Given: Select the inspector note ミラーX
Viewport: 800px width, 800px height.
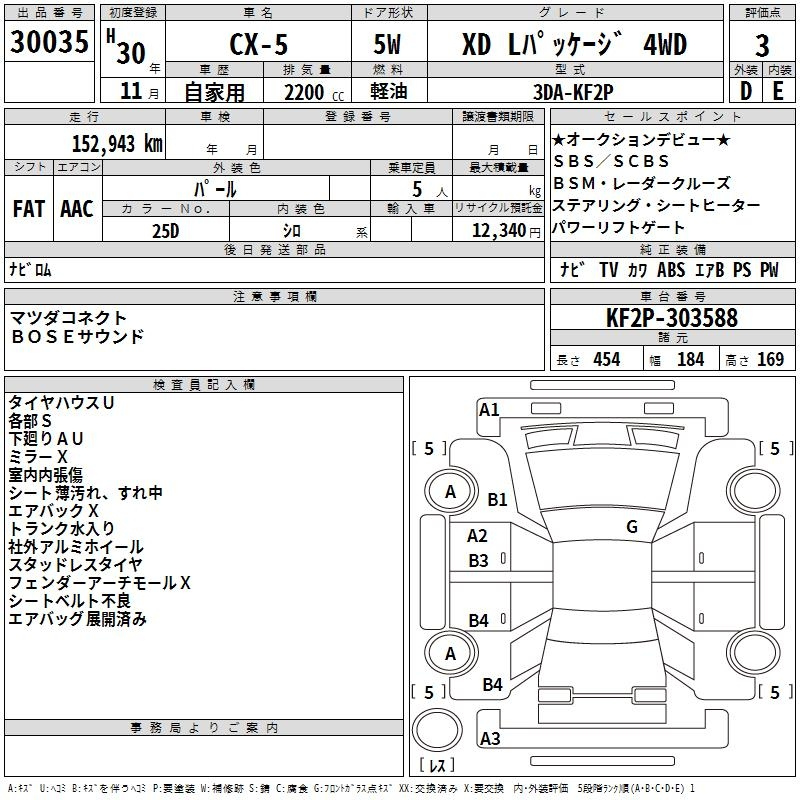Looking at the screenshot, I should 38,457.
